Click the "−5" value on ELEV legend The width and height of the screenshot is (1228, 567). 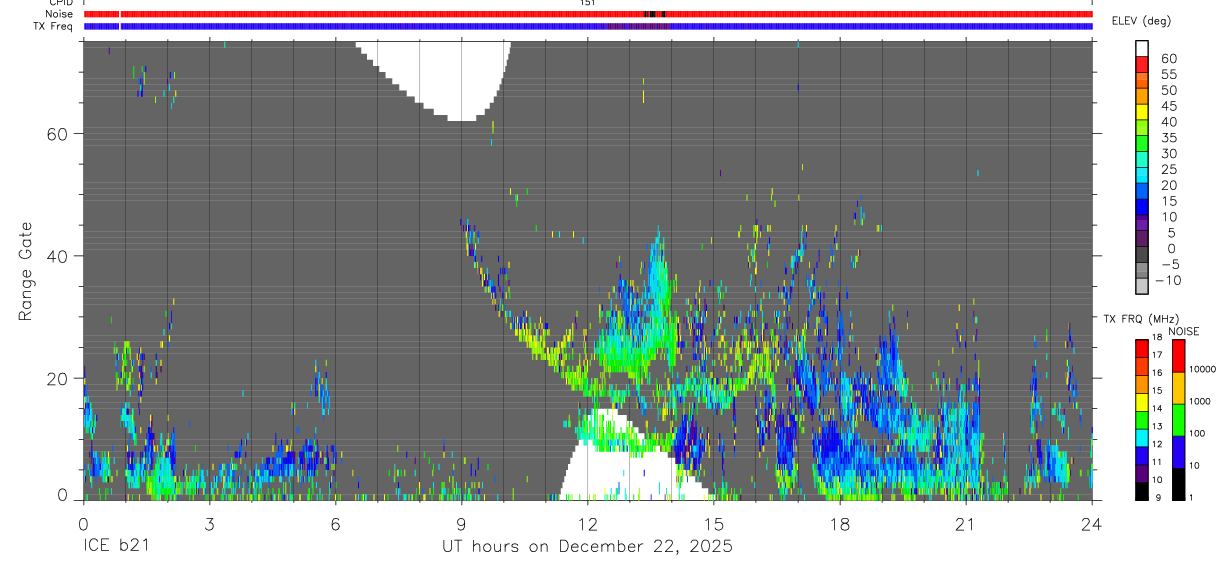pyautogui.click(x=1170, y=264)
